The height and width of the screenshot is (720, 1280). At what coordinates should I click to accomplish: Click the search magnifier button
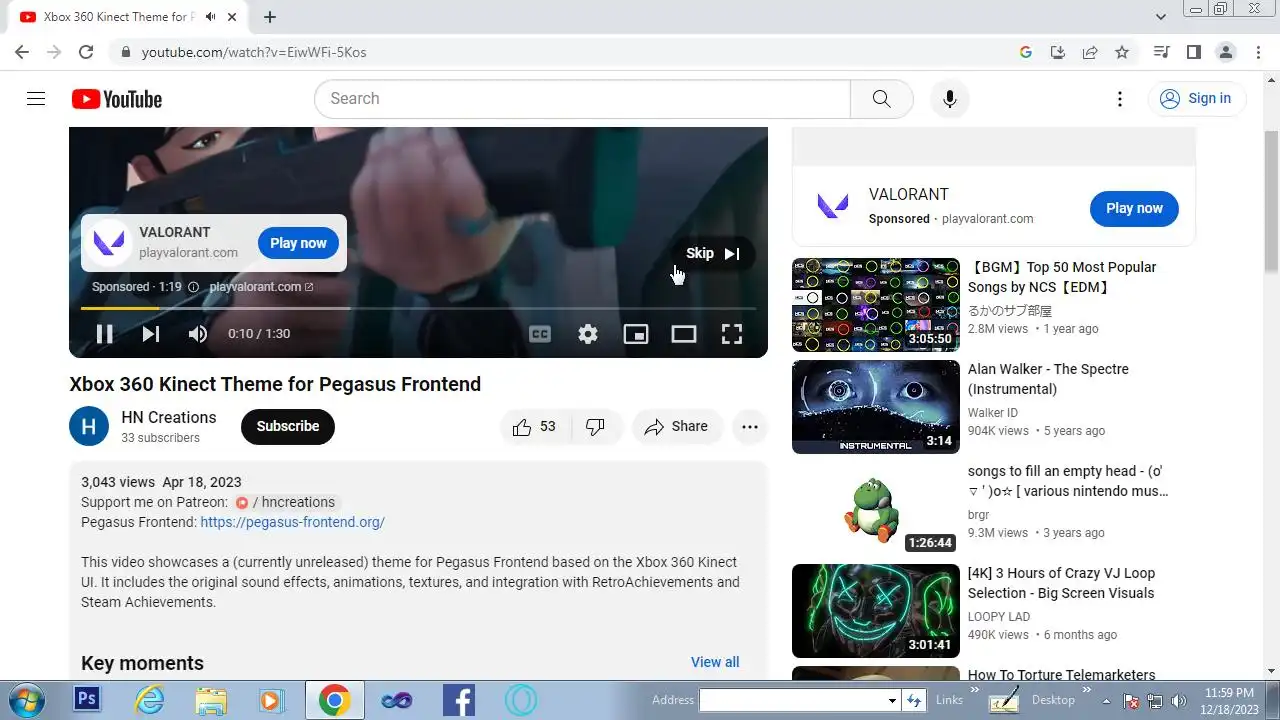[x=881, y=99]
